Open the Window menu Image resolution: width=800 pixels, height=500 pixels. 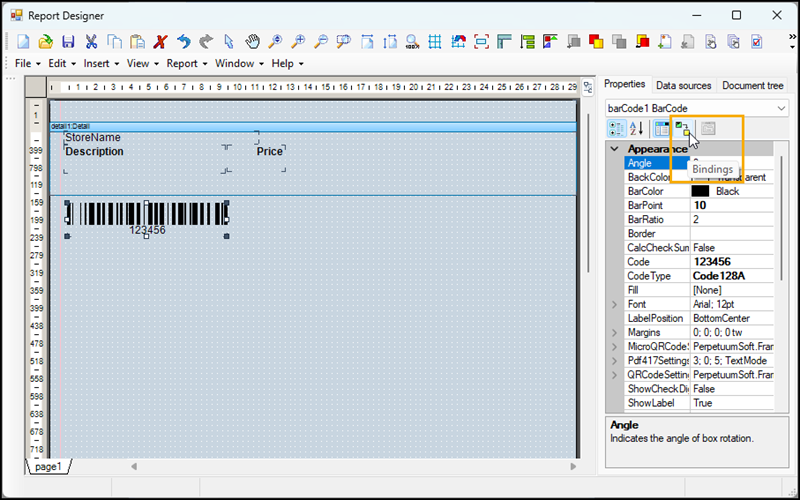pyautogui.click(x=239, y=63)
